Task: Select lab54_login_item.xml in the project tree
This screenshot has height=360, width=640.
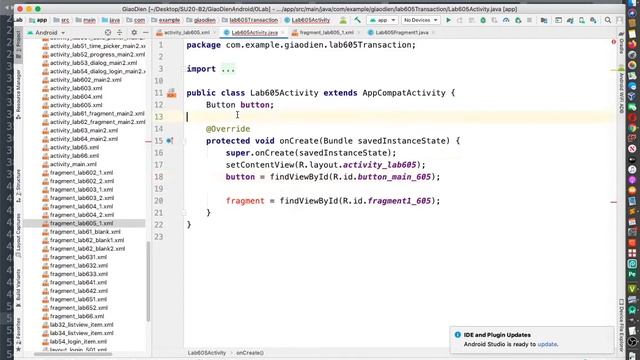Action: click(78, 342)
